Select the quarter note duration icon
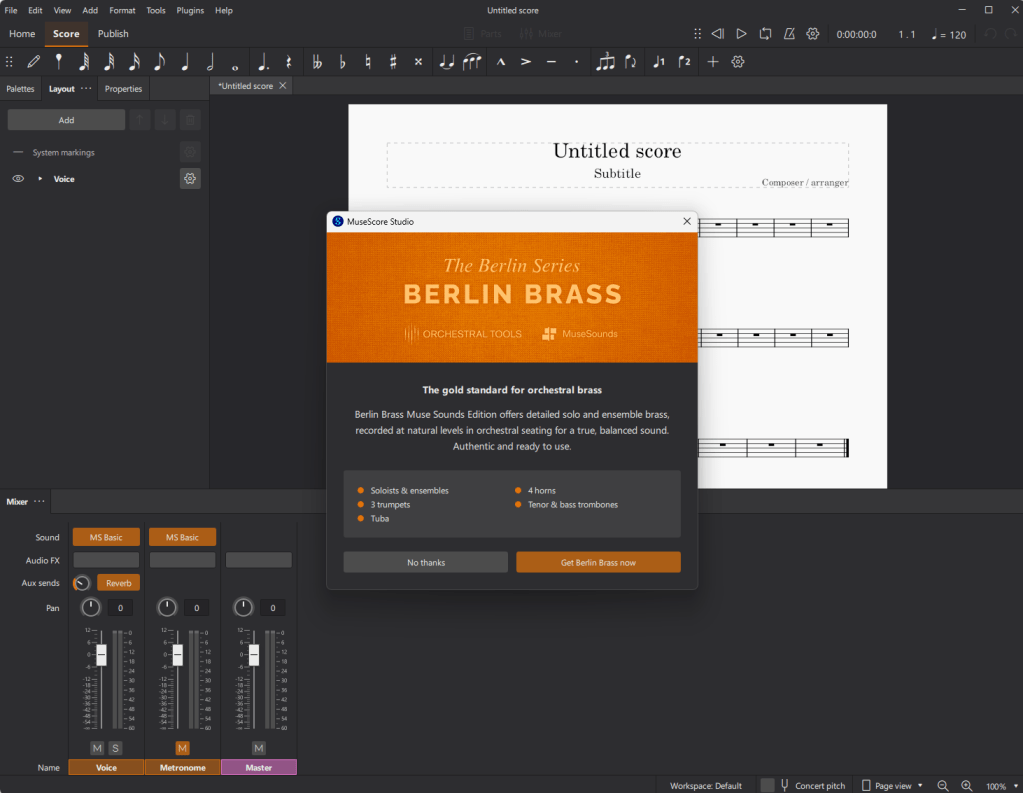The image size is (1023, 793). pyautogui.click(x=185, y=62)
